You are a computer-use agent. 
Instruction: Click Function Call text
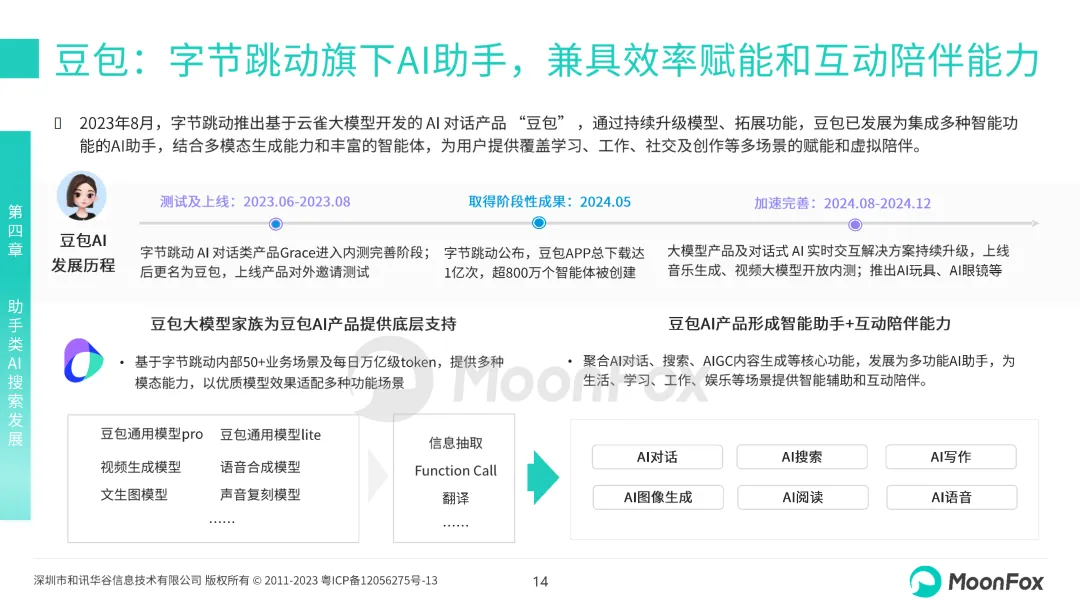pos(455,470)
